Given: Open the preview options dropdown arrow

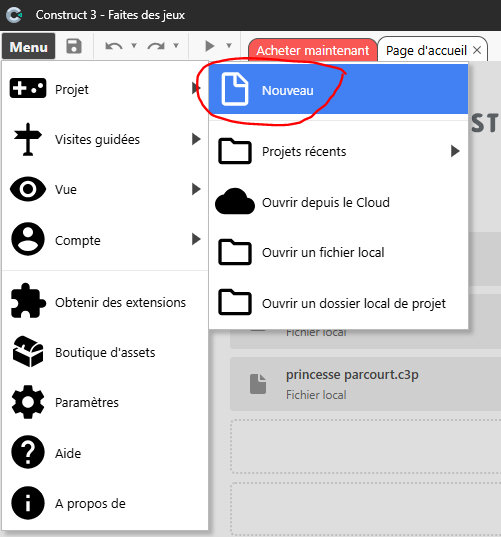Looking at the screenshot, I should (x=229, y=46).
